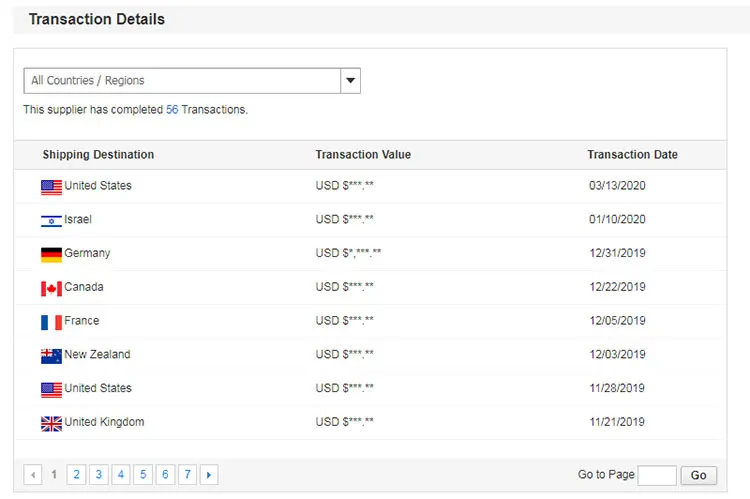This screenshot has height=499, width=750.
Task: Select page 4 in pagination
Action: point(120,475)
